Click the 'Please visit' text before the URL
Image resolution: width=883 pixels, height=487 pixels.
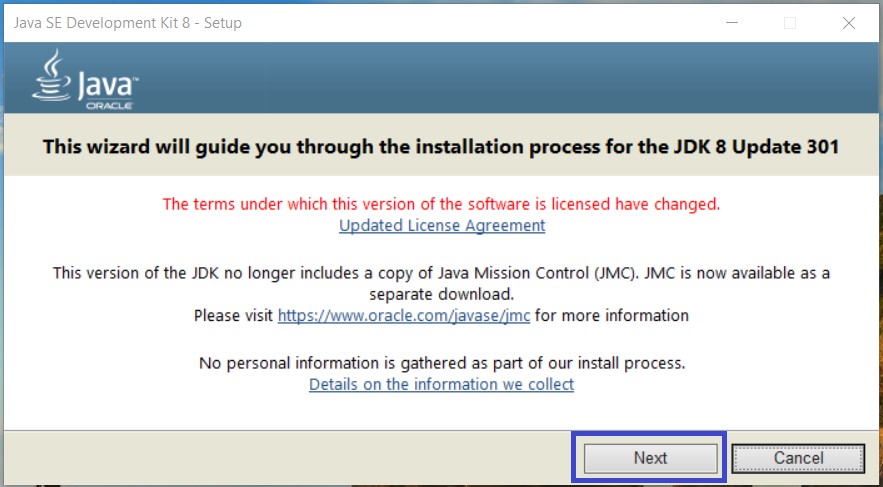[x=233, y=315]
